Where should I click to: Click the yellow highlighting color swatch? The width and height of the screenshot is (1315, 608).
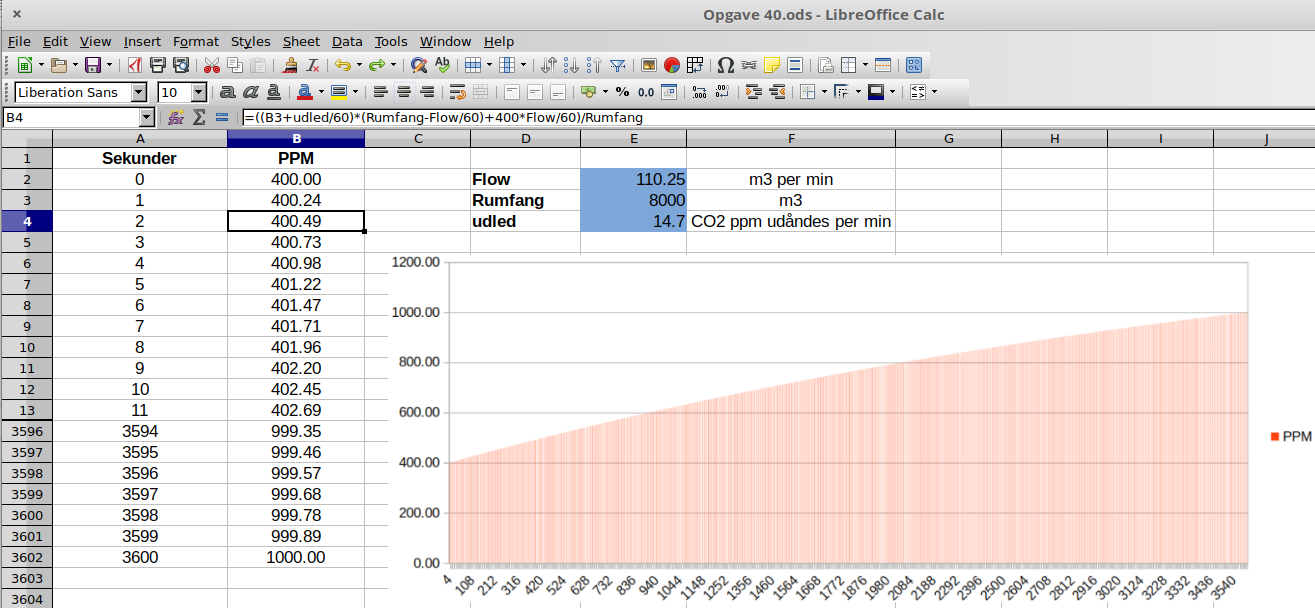337,92
